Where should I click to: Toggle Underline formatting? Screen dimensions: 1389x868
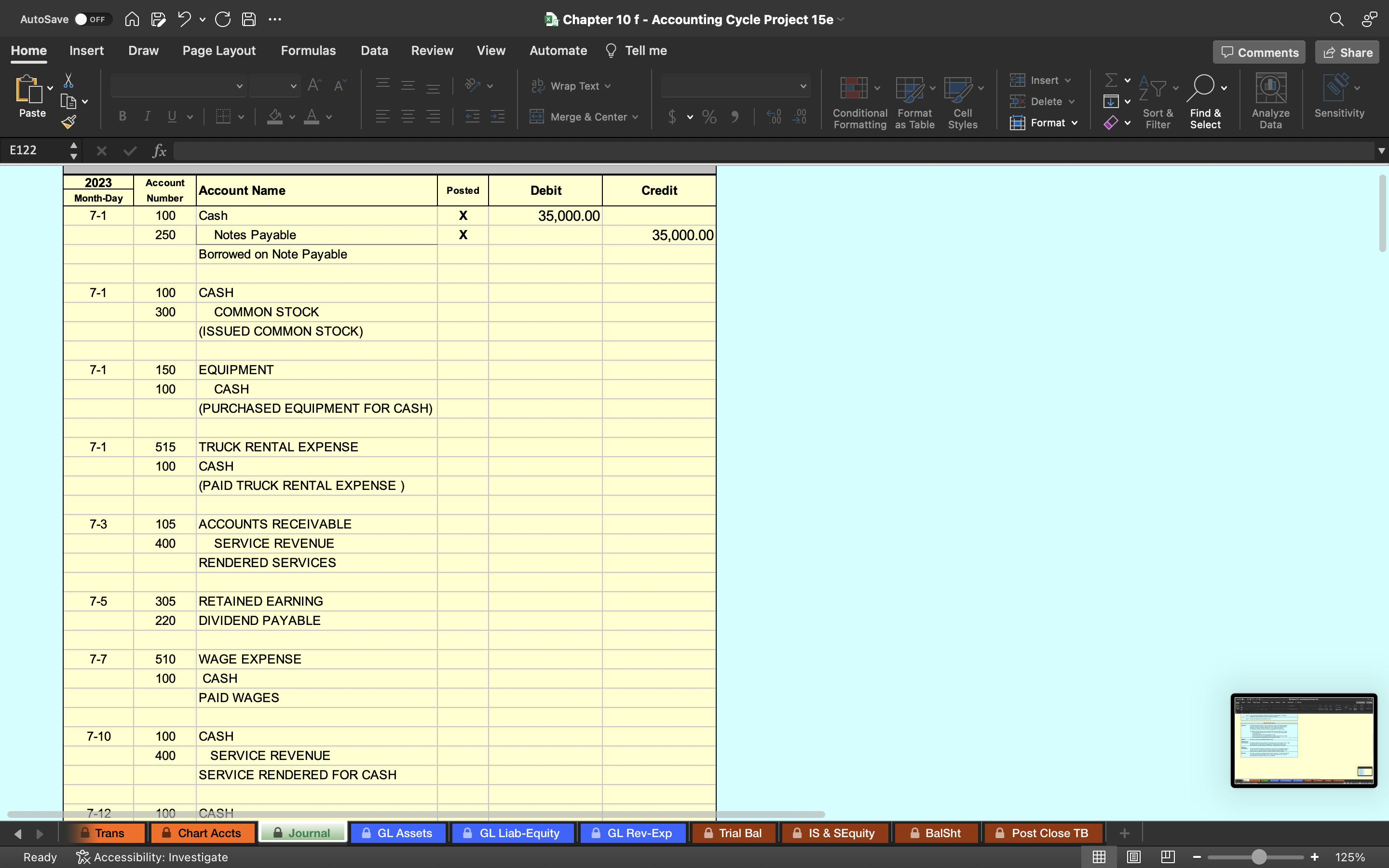172,117
